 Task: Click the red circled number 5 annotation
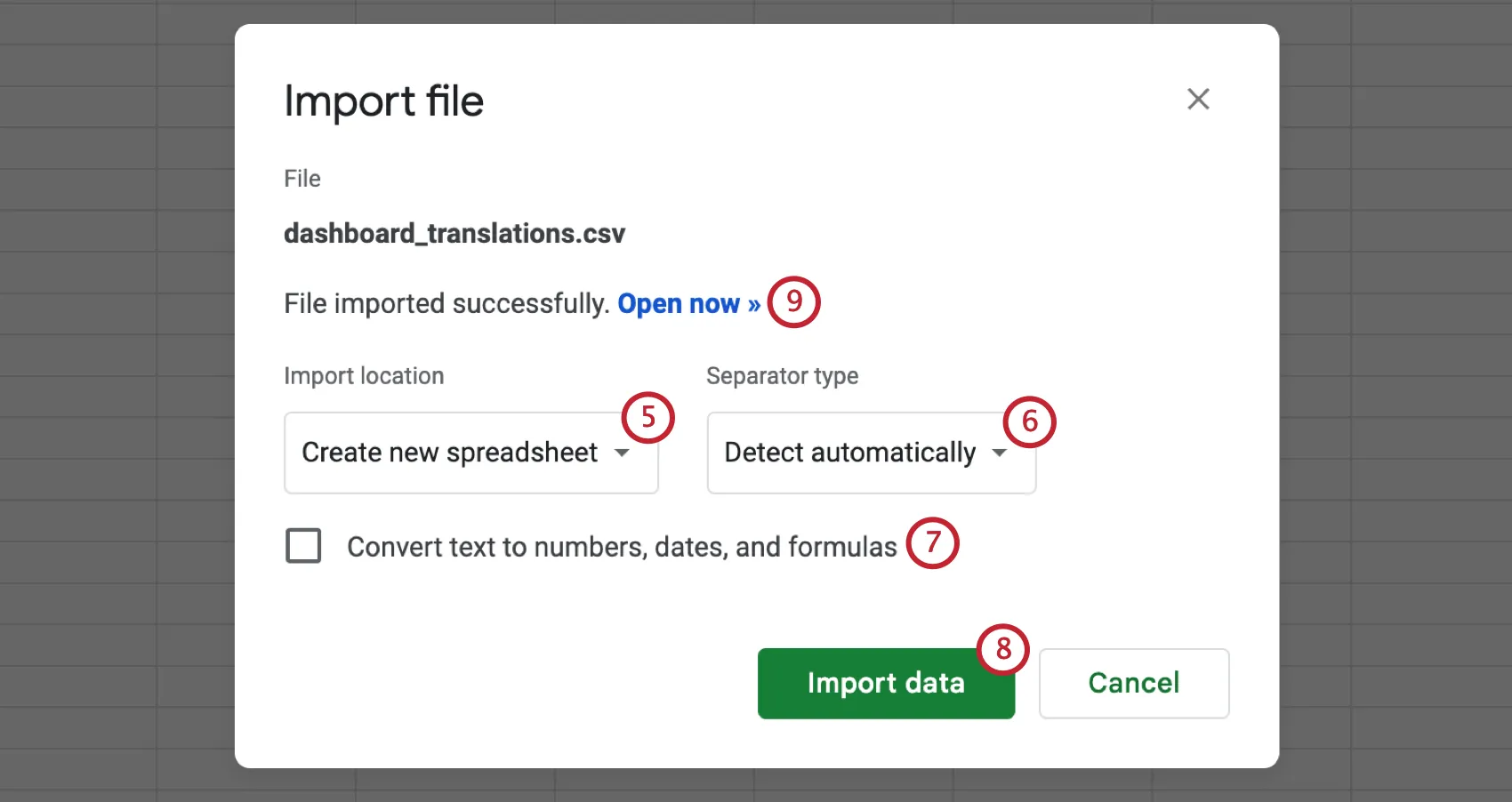[x=648, y=417]
